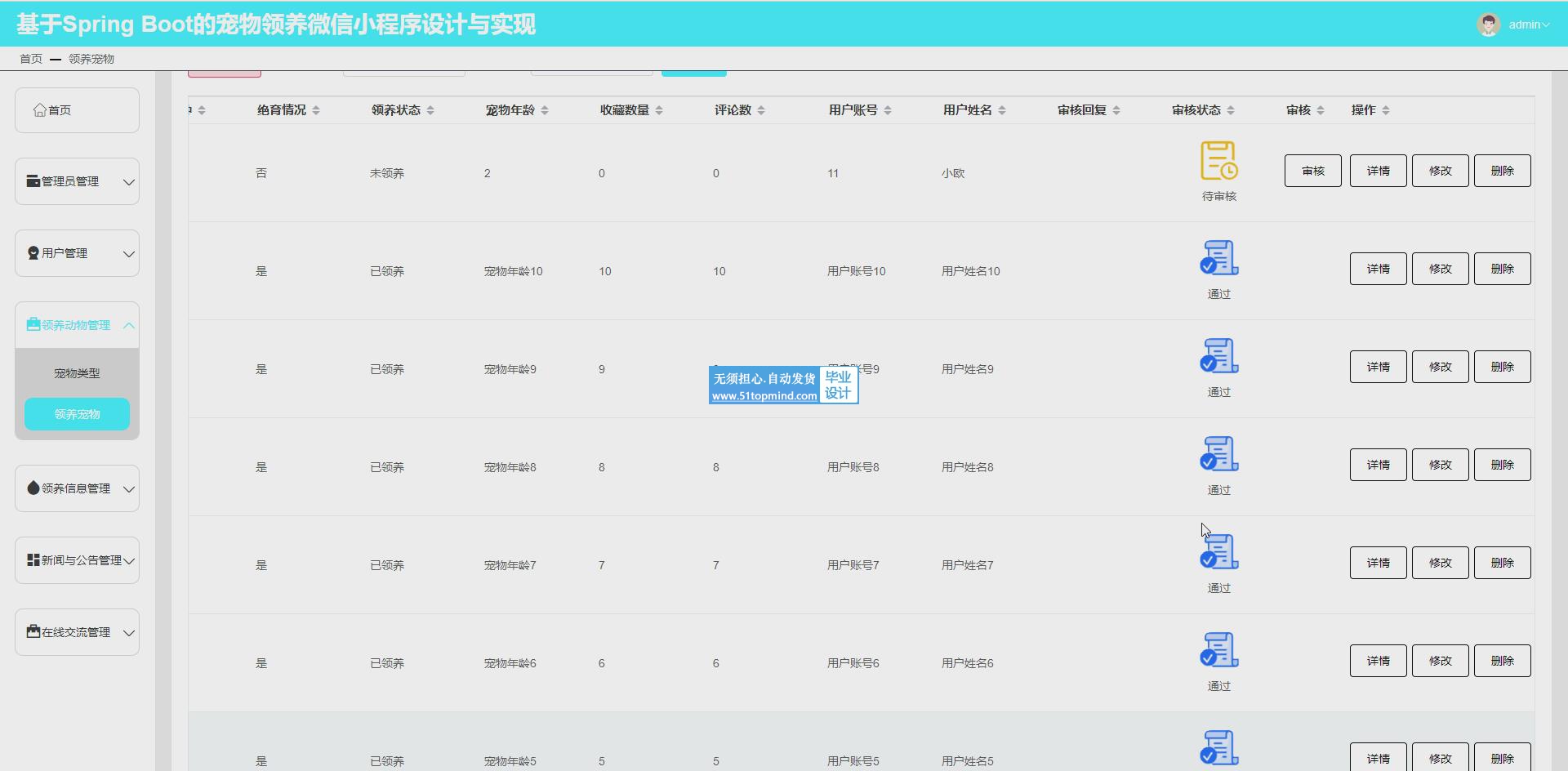The image size is (1568, 771).
Task: Click the approved icon for 用户姓名10
Action: (1218, 259)
